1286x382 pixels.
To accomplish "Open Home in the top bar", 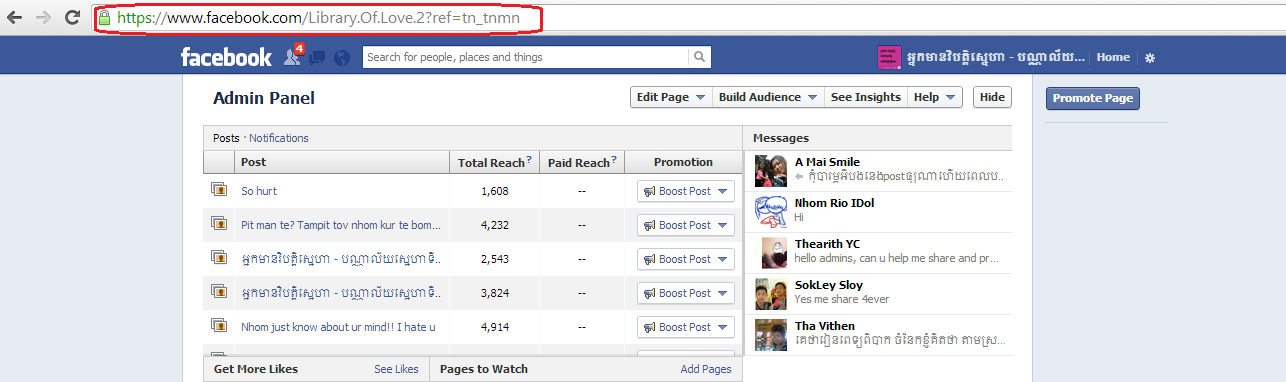I will point(1113,58).
